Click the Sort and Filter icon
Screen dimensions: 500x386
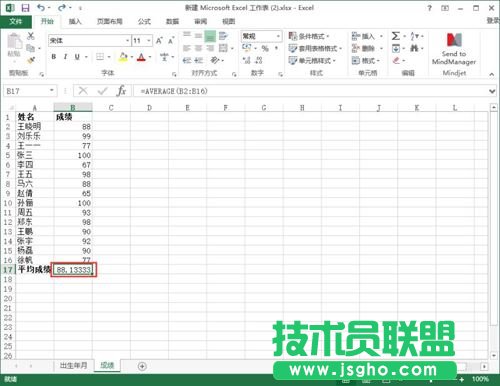pyautogui.click(x=414, y=36)
